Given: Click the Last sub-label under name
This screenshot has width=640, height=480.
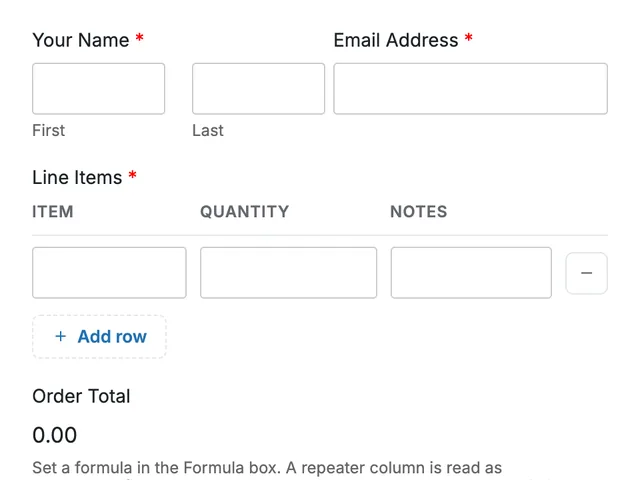Looking at the screenshot, I should pos(208,131).
